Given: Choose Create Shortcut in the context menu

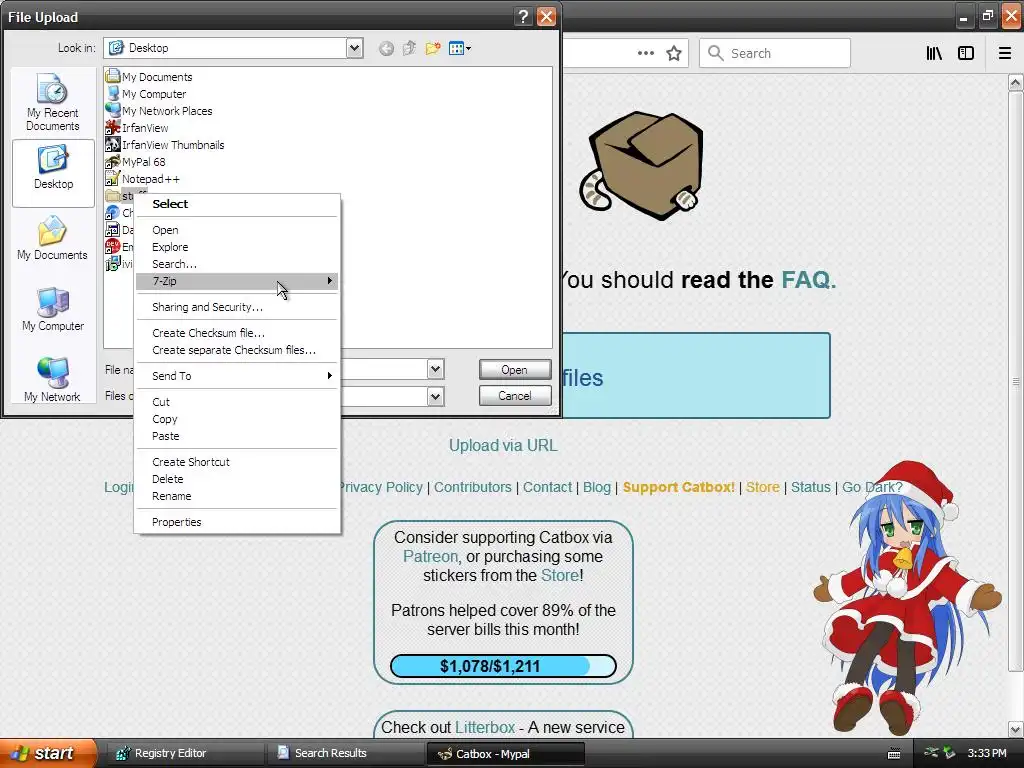Looking at the screenshot, I should click(237, 462).
